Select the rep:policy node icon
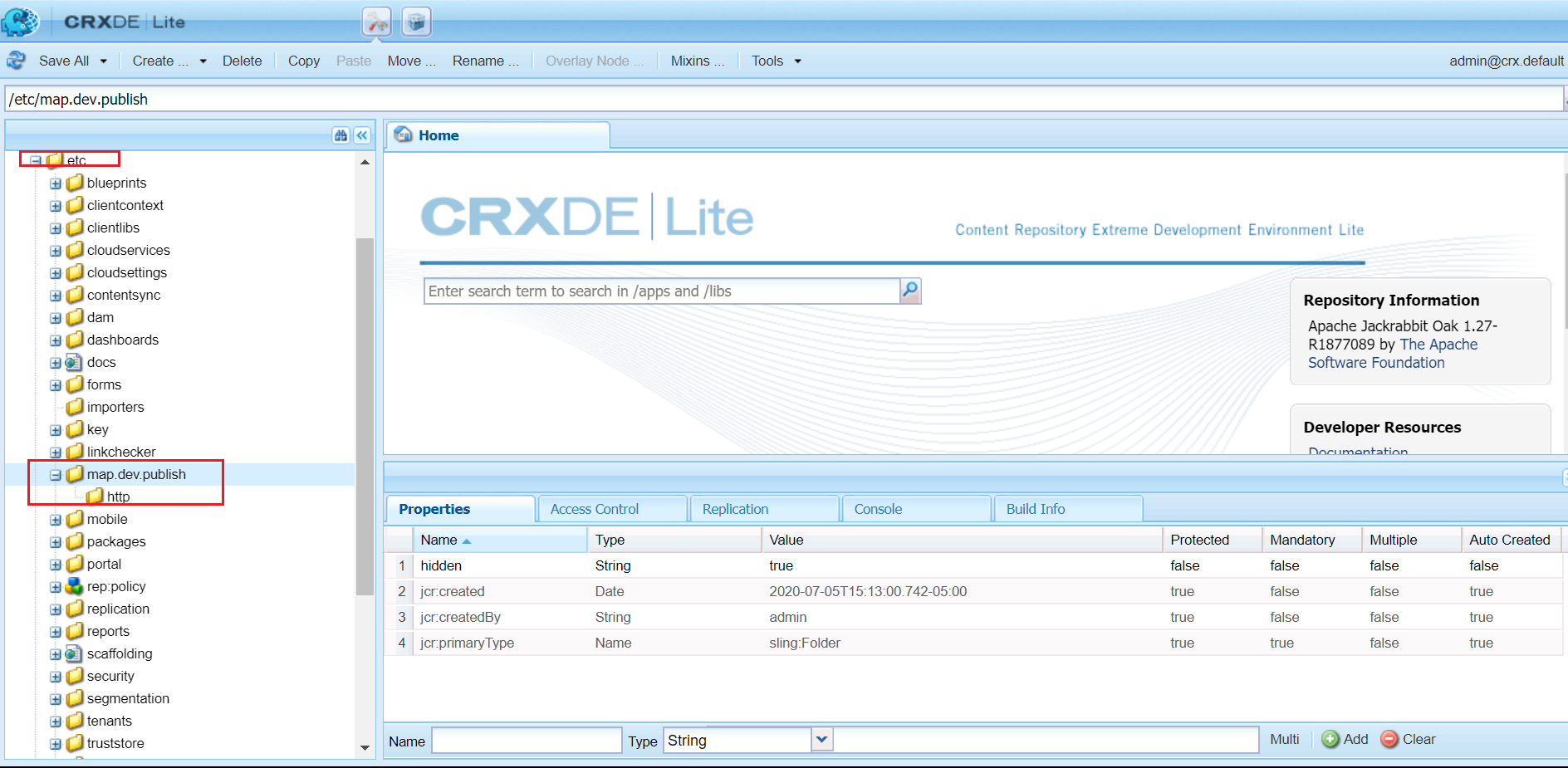This screenshot has height=768, width=1568. 74,586
